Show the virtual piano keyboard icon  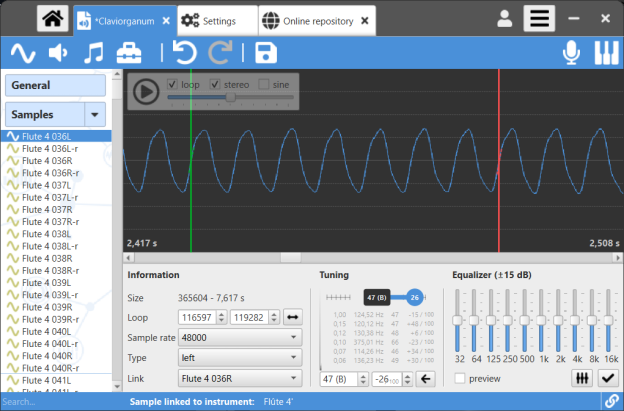pyautogui.click(x=606, y=52)
